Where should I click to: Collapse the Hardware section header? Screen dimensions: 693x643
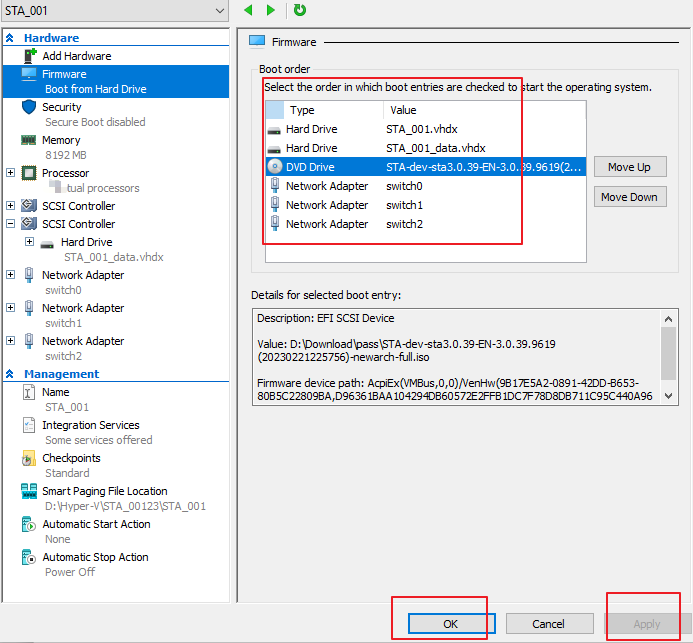coord(11,38)
